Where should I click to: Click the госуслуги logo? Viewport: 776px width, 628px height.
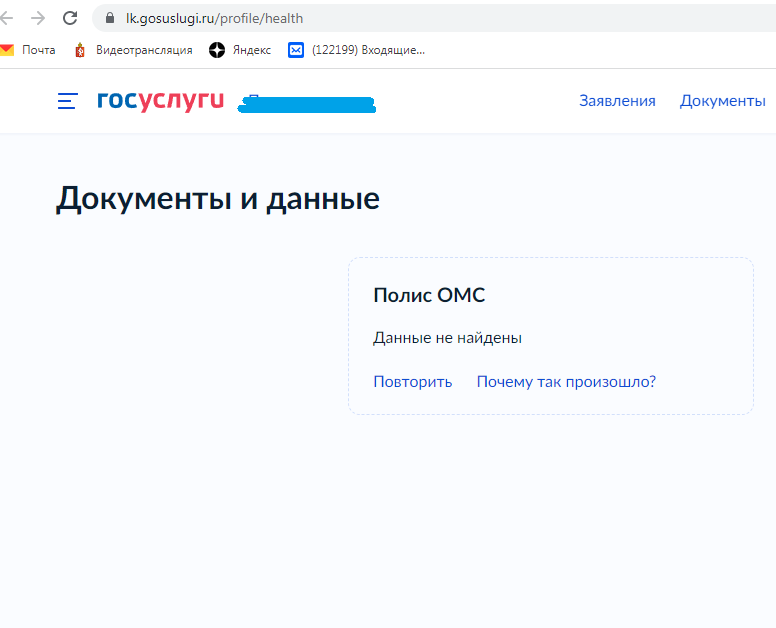point(160,100)
